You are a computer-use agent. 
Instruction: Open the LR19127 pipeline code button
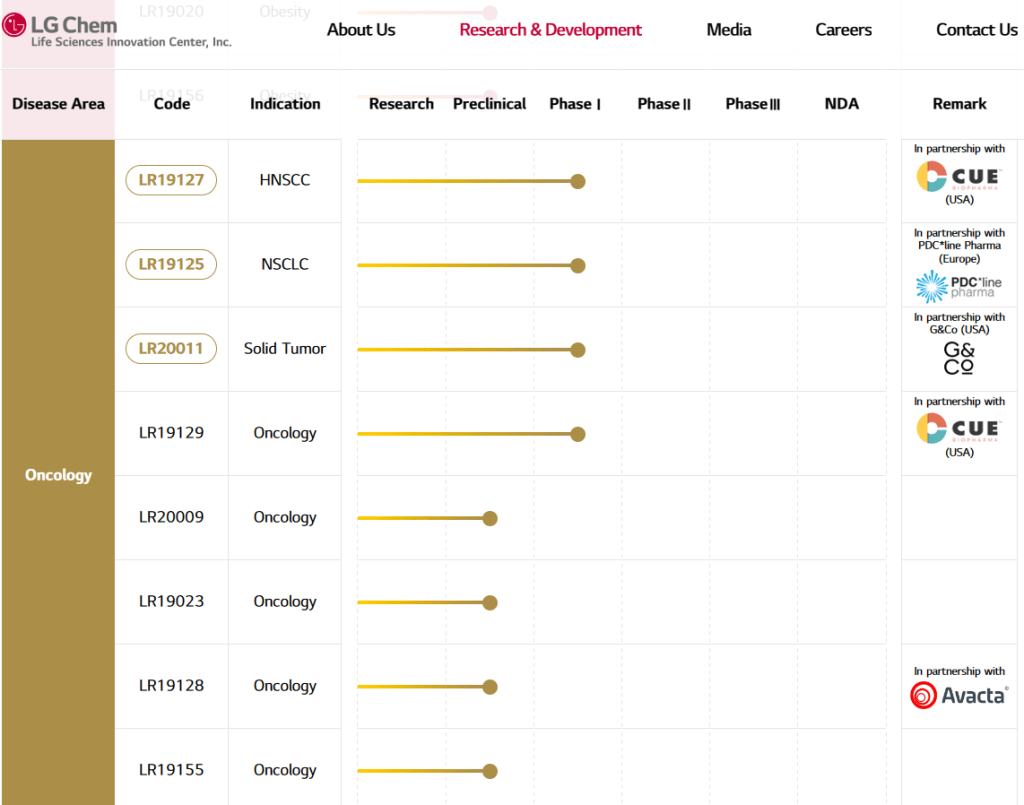(x=171, y=181)
